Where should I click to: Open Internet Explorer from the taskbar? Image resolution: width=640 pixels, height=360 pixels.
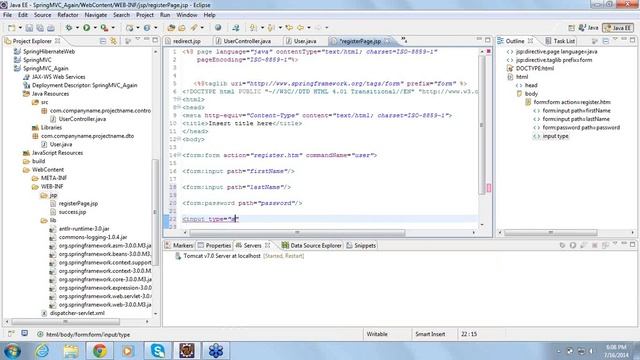(x=42, y=351)
